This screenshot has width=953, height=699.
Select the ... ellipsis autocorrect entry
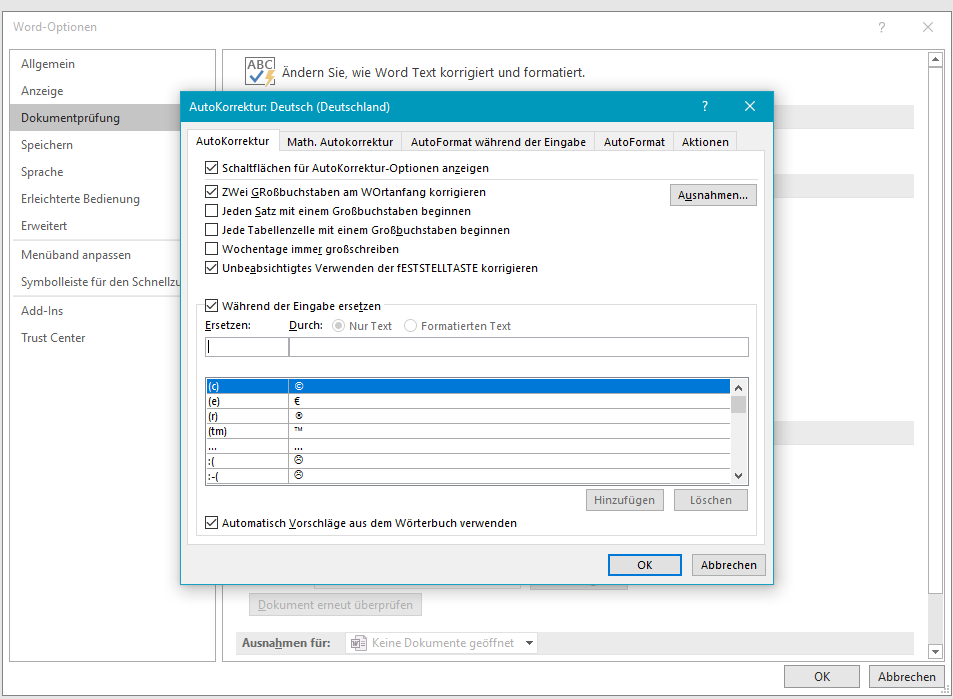click(468, 446)
